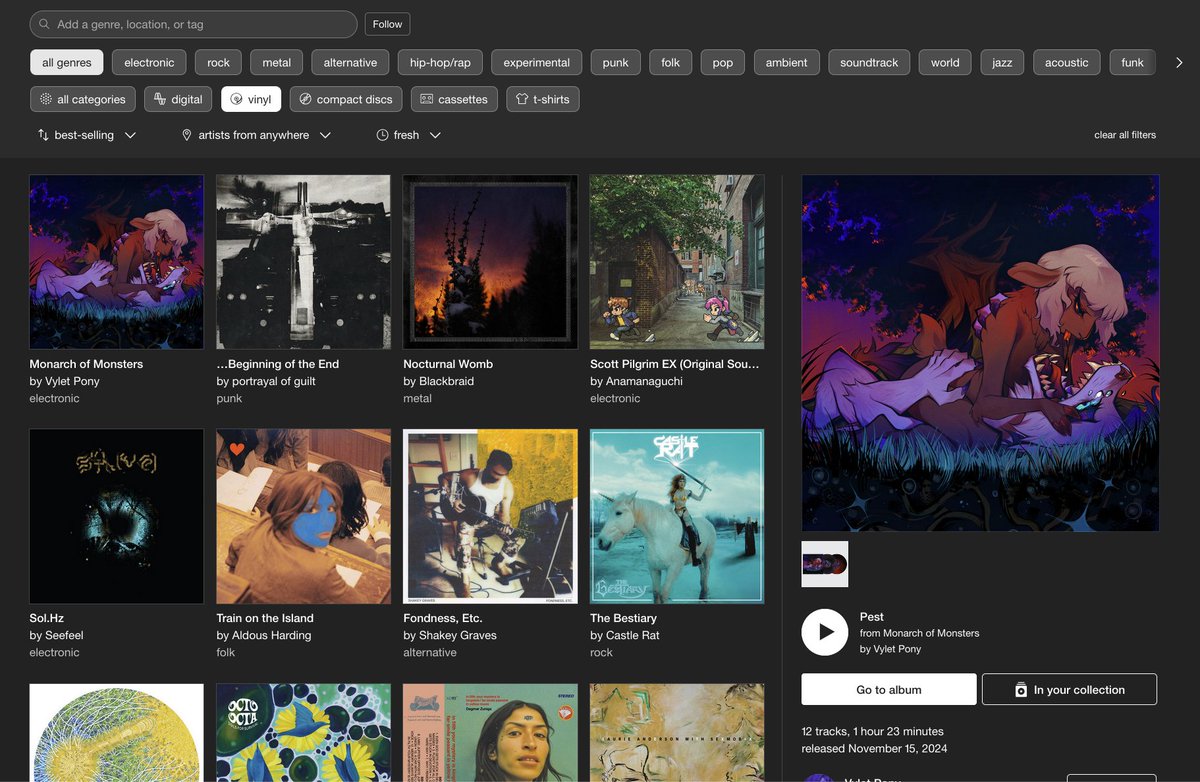Click the clock icon beside fresh

coord(382,135)
